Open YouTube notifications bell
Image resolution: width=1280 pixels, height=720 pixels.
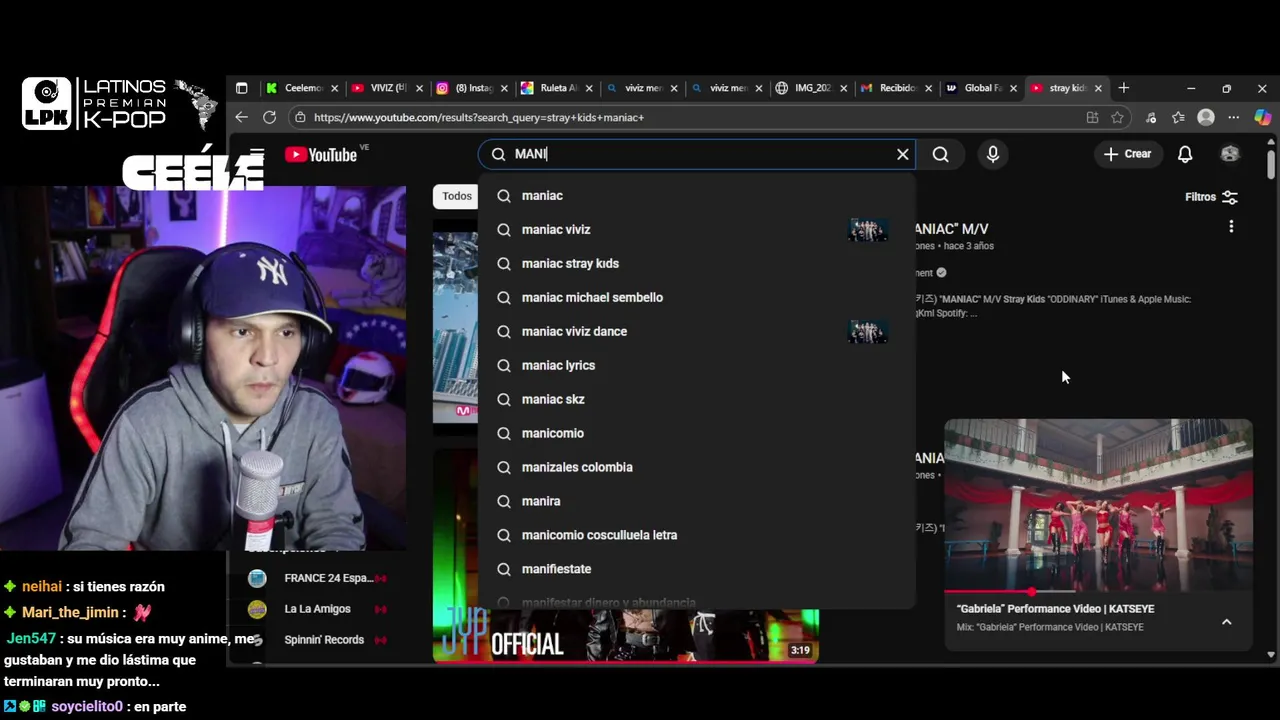click(1185, 154)
